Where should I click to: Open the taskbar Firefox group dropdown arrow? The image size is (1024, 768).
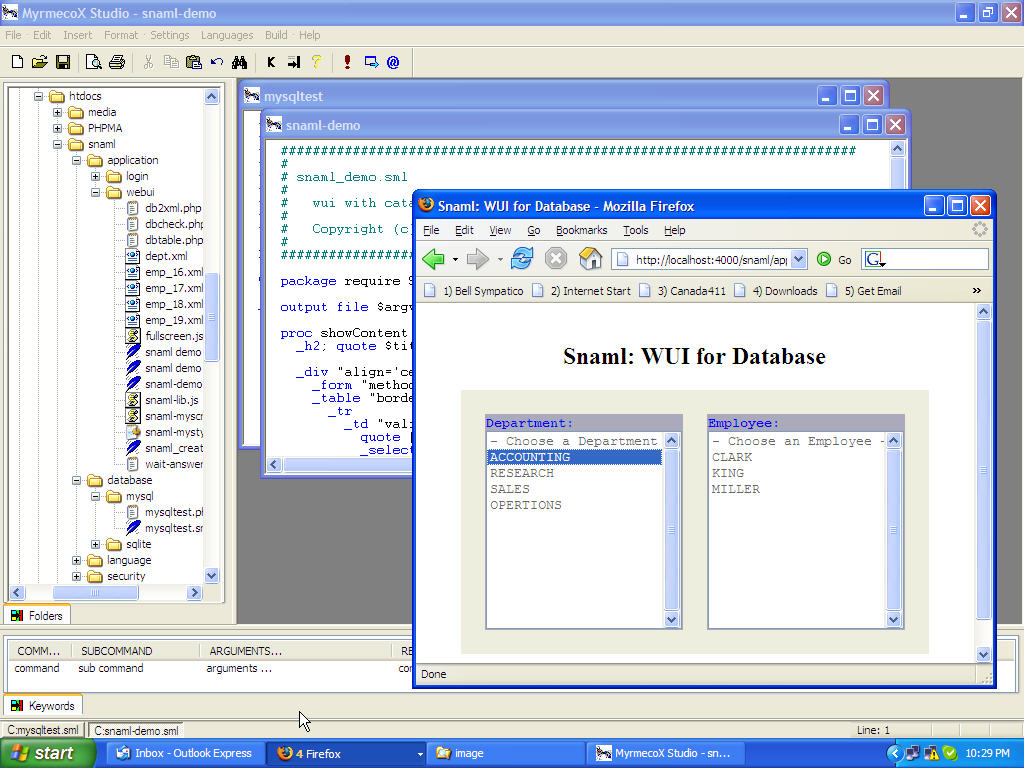click(x=420, y=754)
